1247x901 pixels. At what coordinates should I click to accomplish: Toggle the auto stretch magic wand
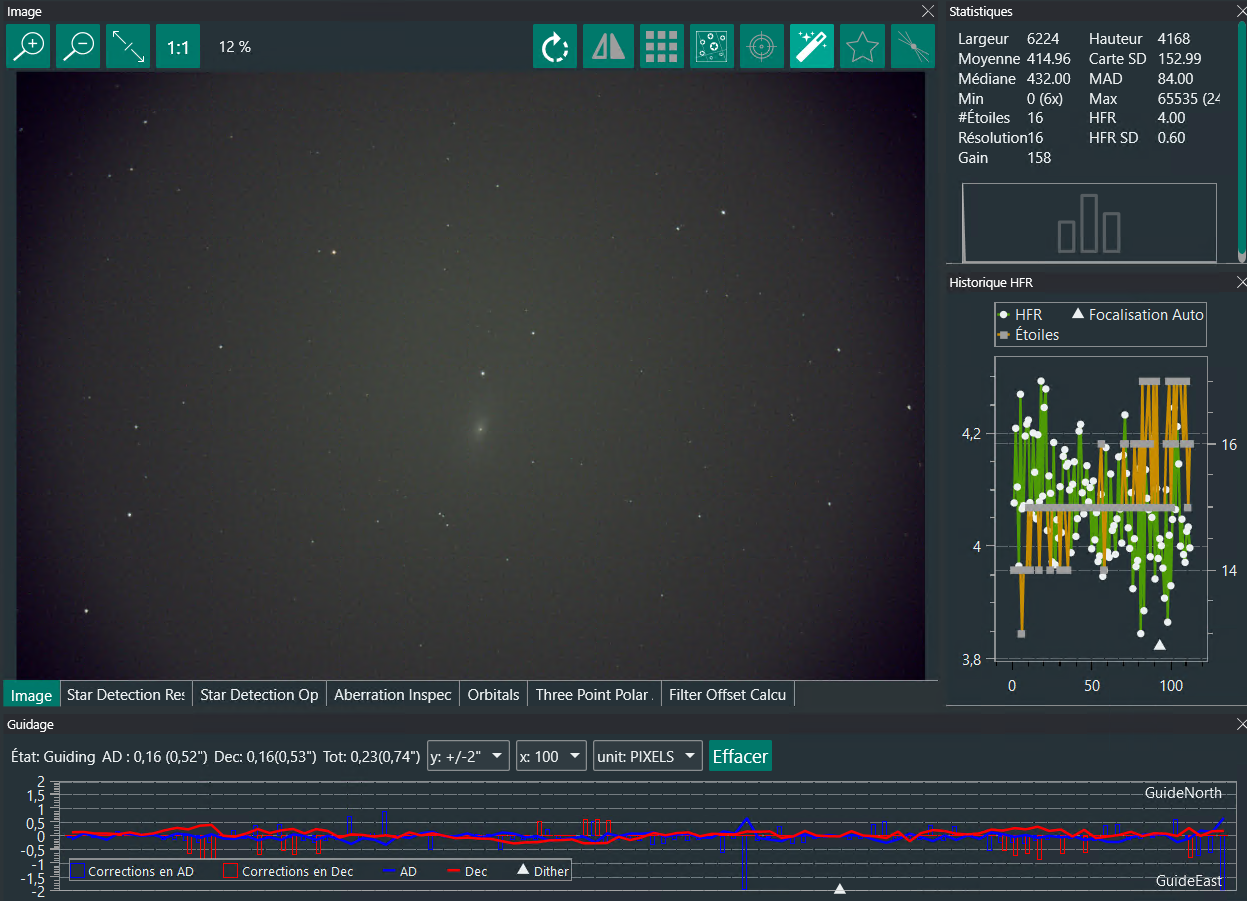point(811,47)
